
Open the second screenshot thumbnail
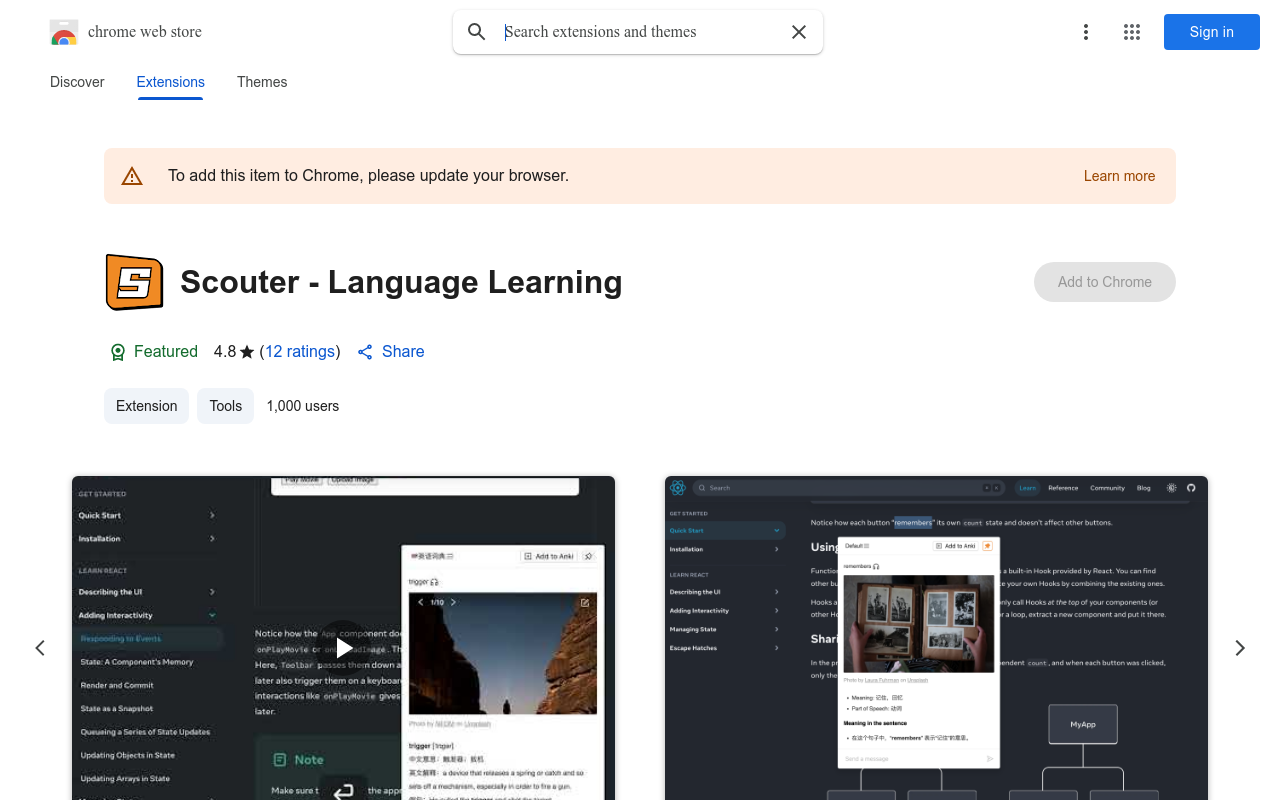(x=936, y=638)
